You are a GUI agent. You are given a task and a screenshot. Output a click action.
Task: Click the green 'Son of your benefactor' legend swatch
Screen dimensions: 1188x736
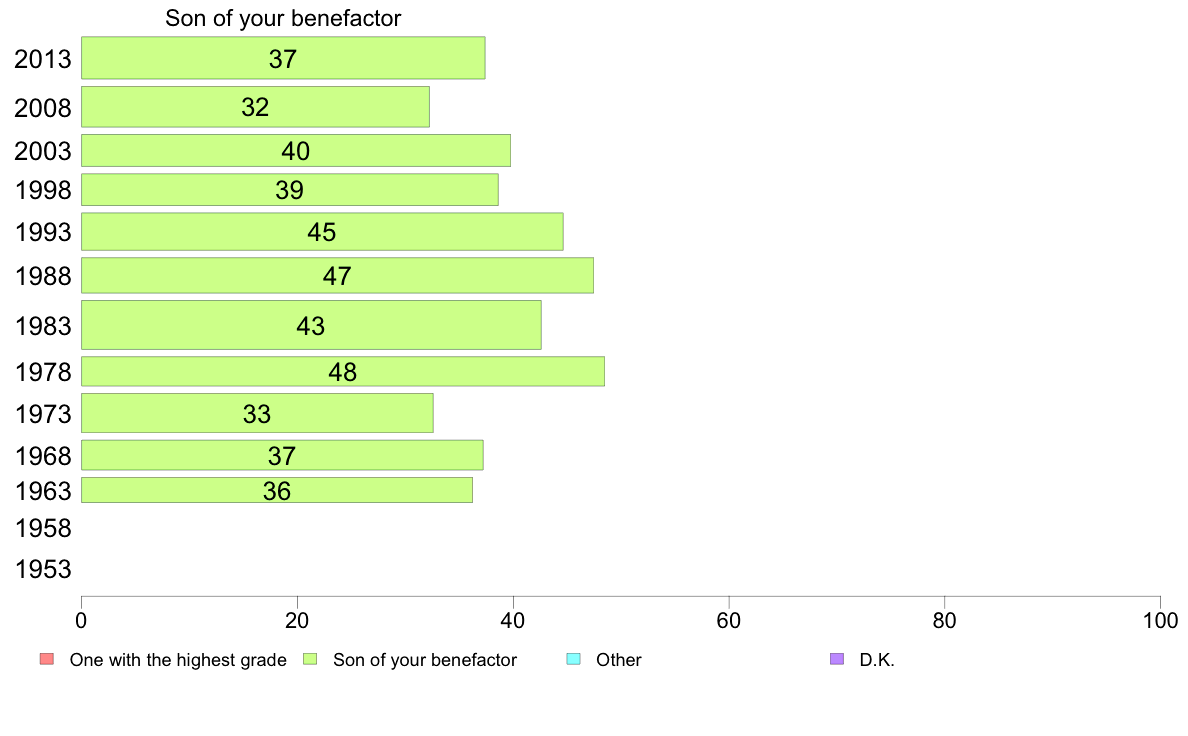pyautogui.click(x=310, y=659)
